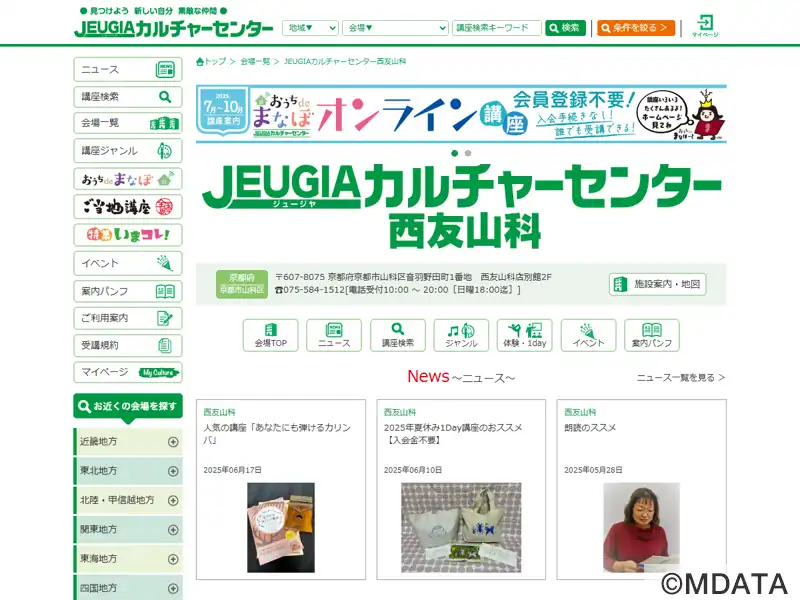Click the 会場TOP icon tile
Screen dimensions: 800x600
point(270,335)
